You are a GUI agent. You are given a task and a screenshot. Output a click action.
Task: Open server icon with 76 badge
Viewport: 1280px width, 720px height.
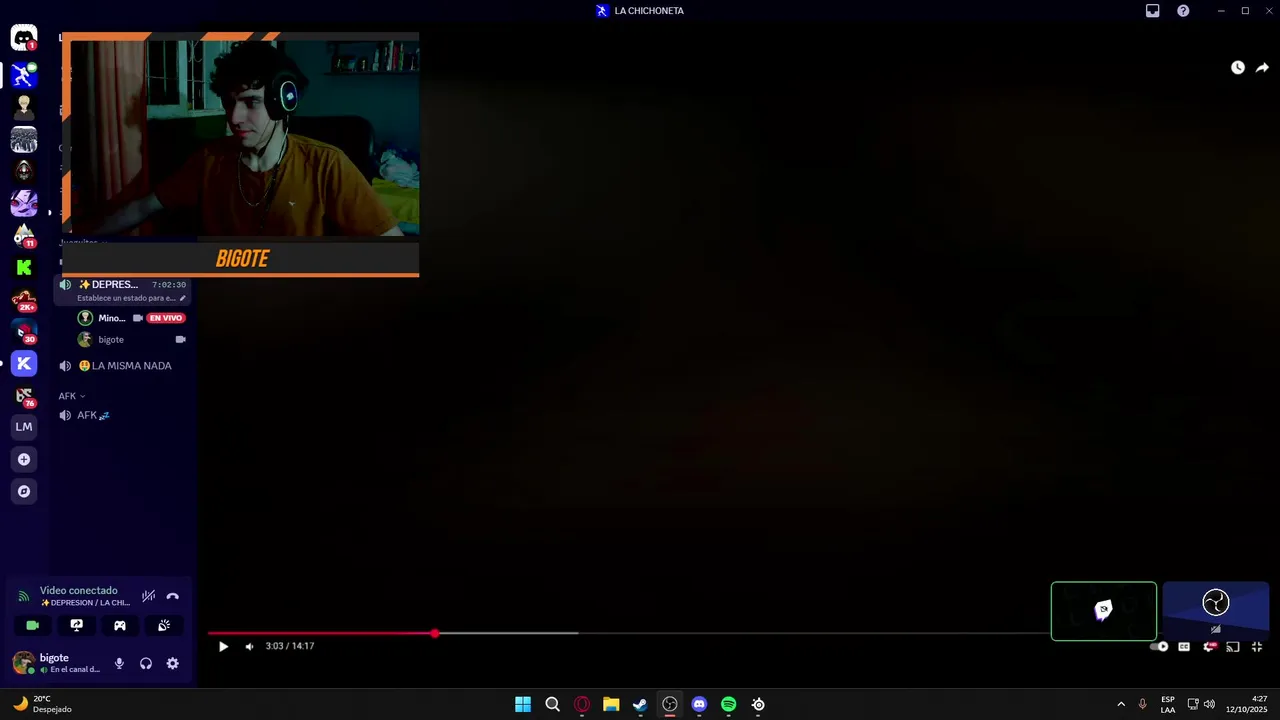click(24, 395)
